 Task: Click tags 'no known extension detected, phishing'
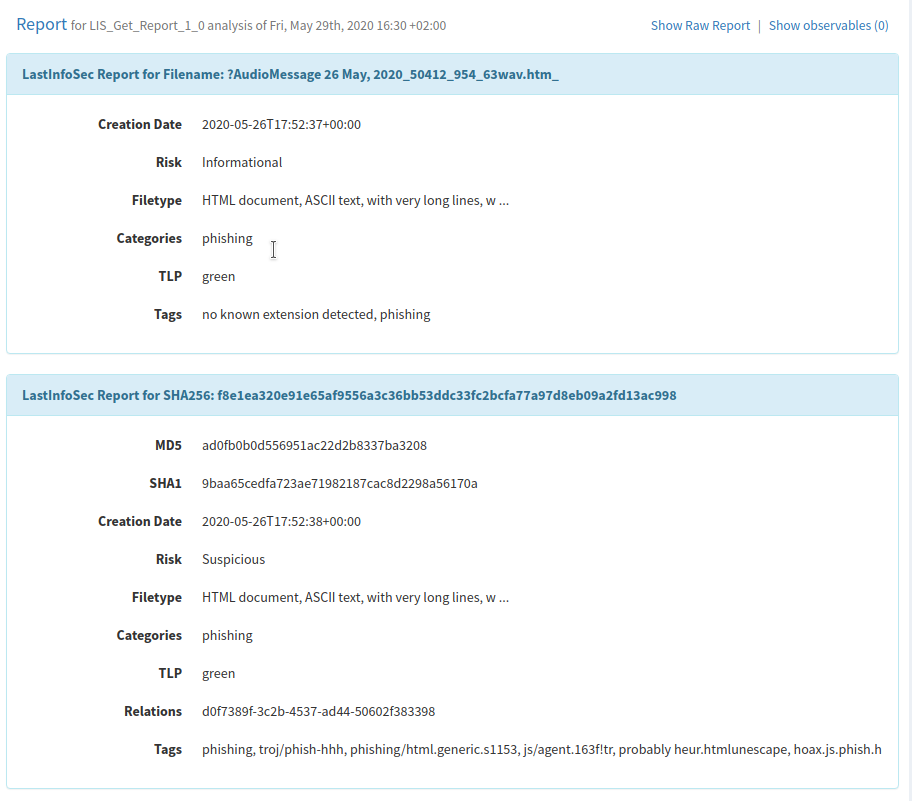(x=316, y=315)
